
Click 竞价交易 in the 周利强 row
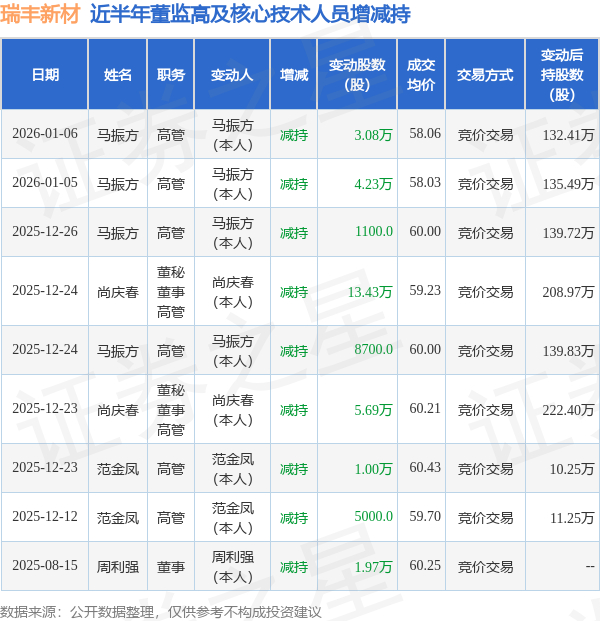click(x=486, y=567)
